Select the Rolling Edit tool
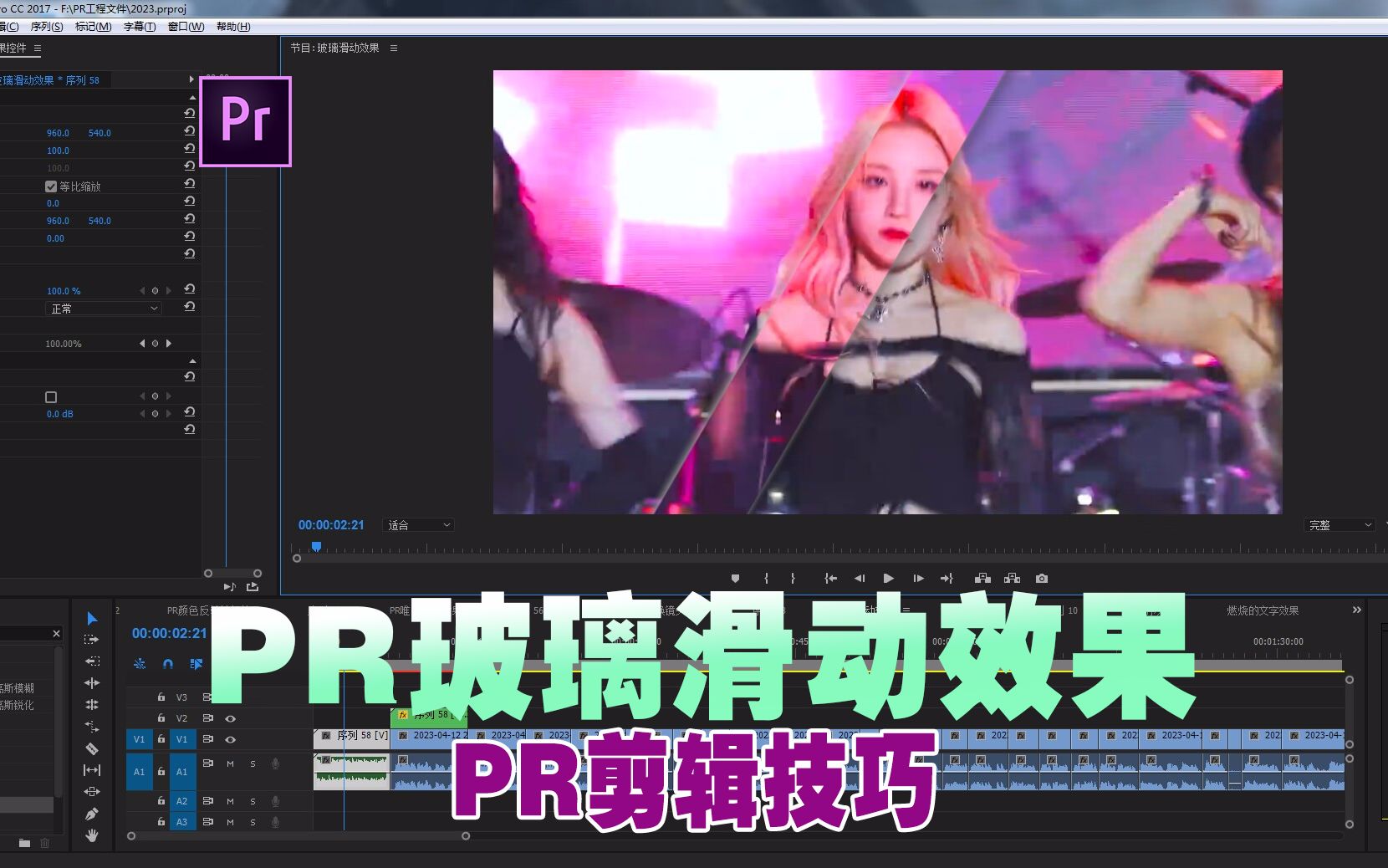 (x=92, y=705)
